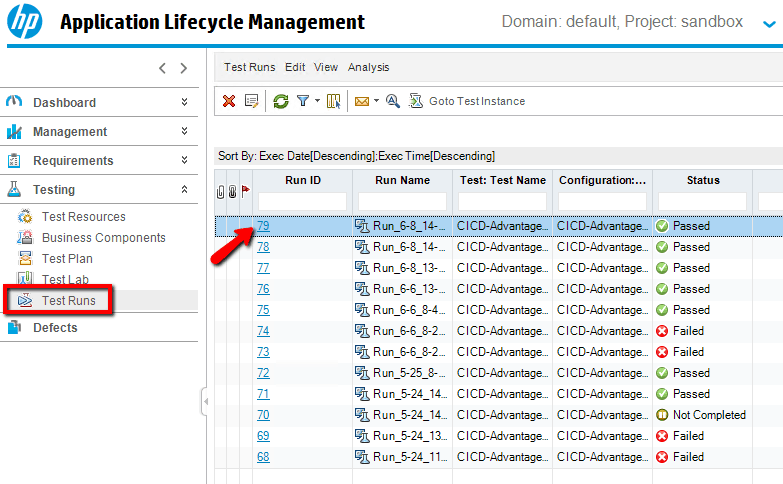The image size is (783, 484).
Task: Open the Defects module
Action: 55,328
